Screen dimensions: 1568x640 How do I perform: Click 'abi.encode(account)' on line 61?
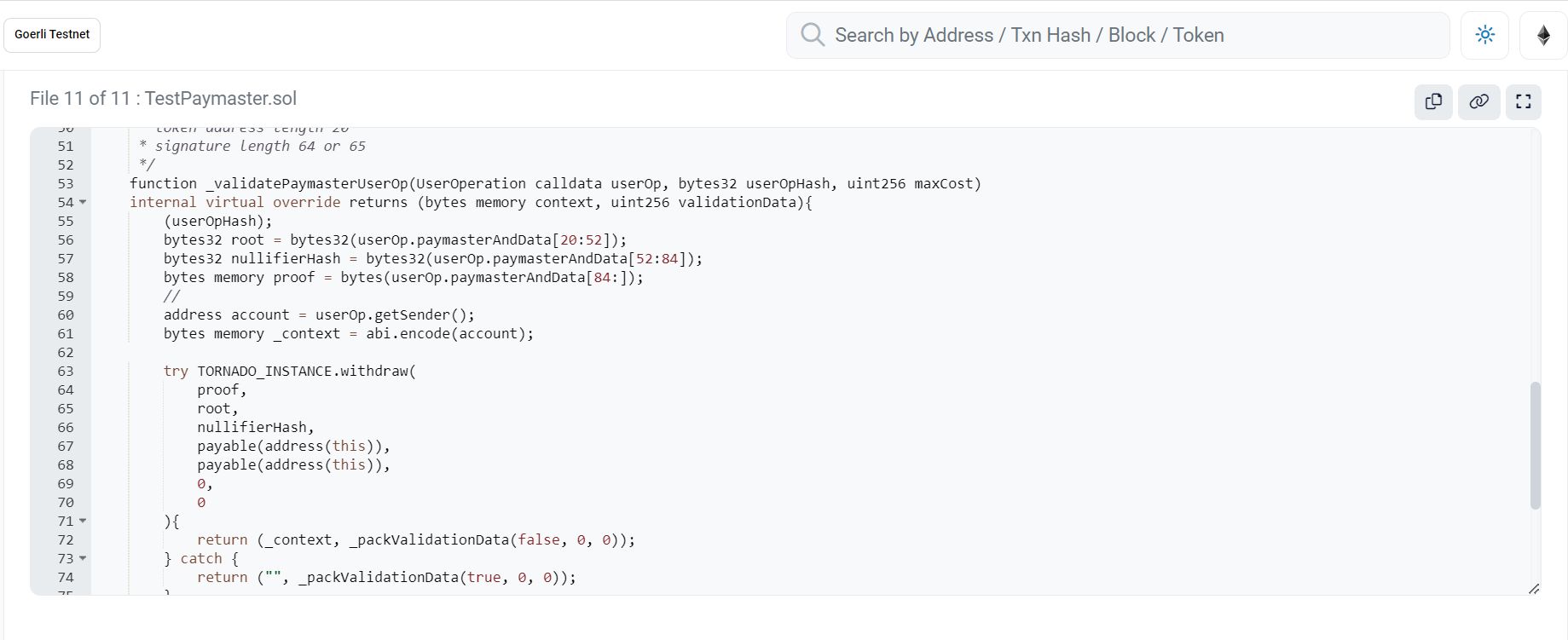pyautogui.click(x=446, y=333)
